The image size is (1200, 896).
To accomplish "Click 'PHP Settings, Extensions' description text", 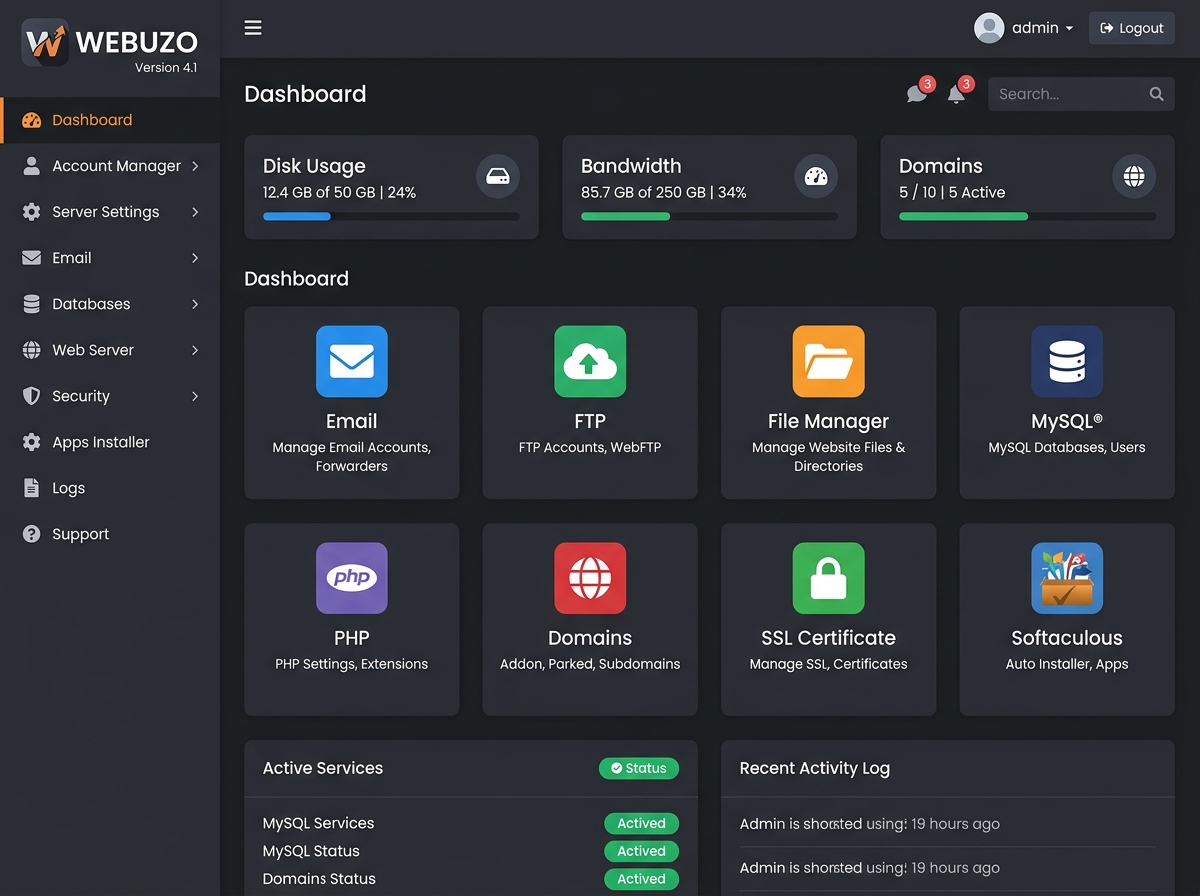I will 352,664.
